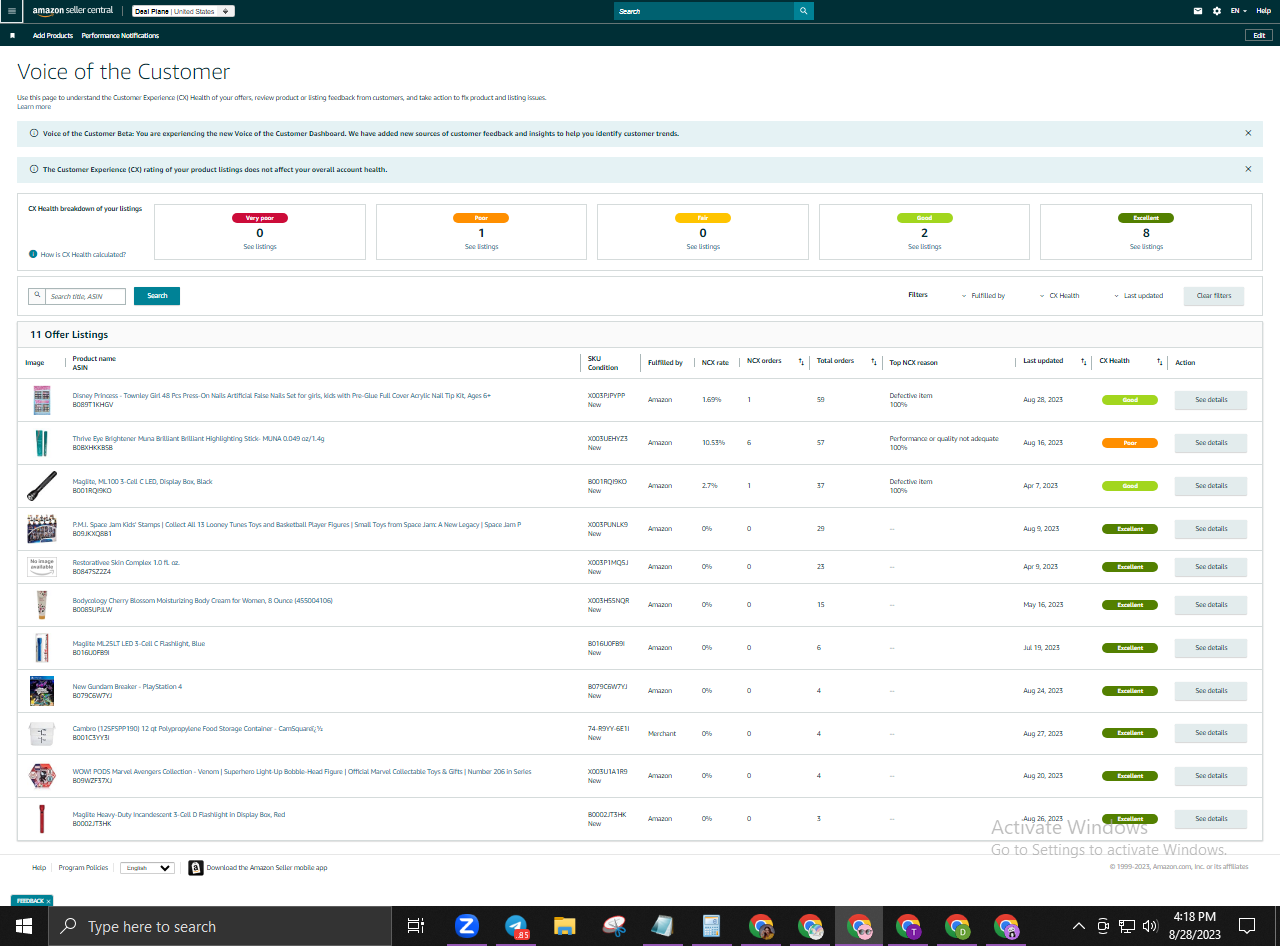Open Telegram from the taskbar
This screenshot has width=1280, height=946.
[x=516, y=926]
